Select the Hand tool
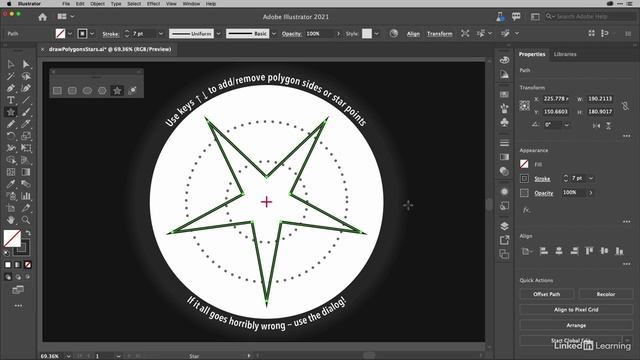The image size is (640, 360). pos(11,220)
